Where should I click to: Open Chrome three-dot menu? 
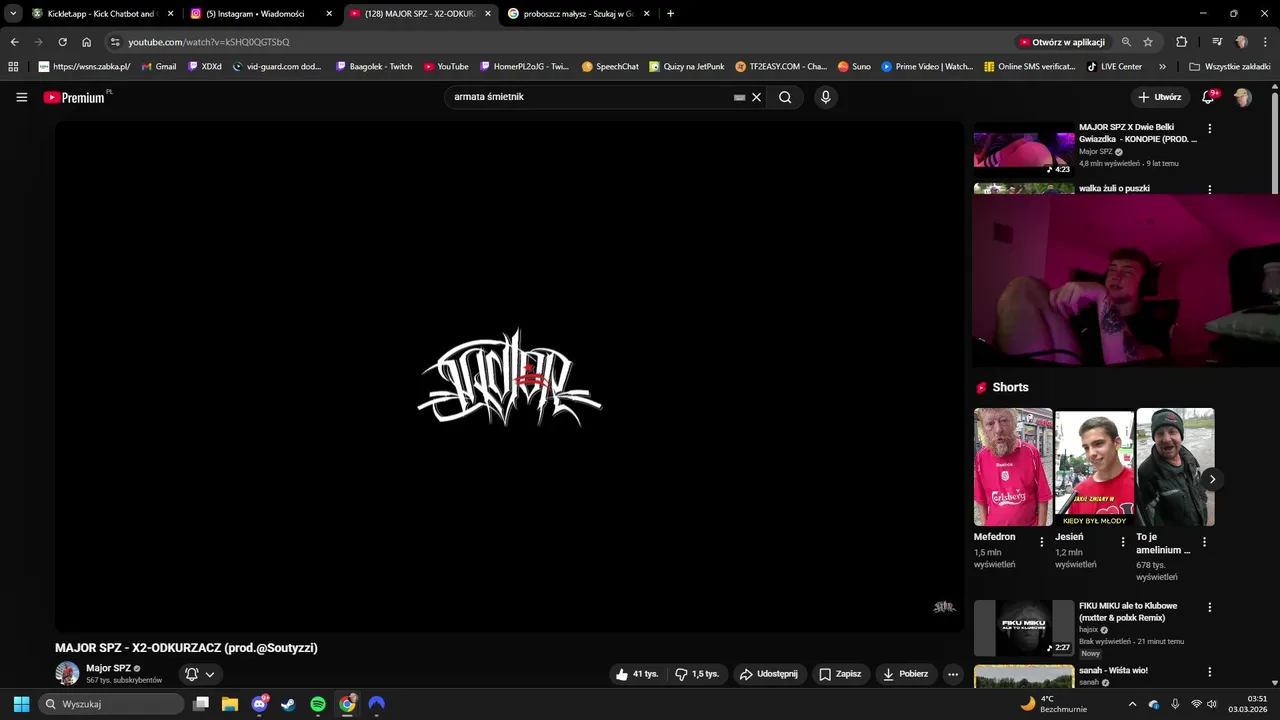tap(1265, 42)
